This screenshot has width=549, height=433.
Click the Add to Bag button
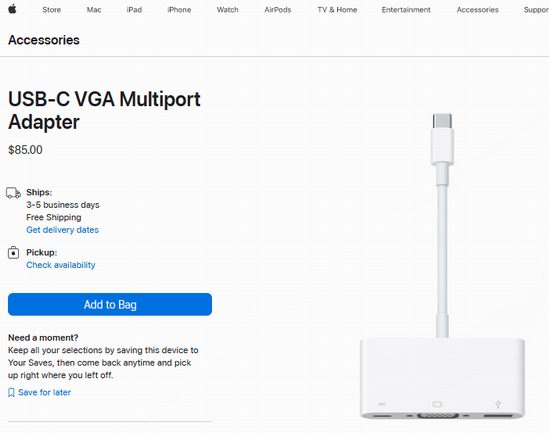point(110,304)
